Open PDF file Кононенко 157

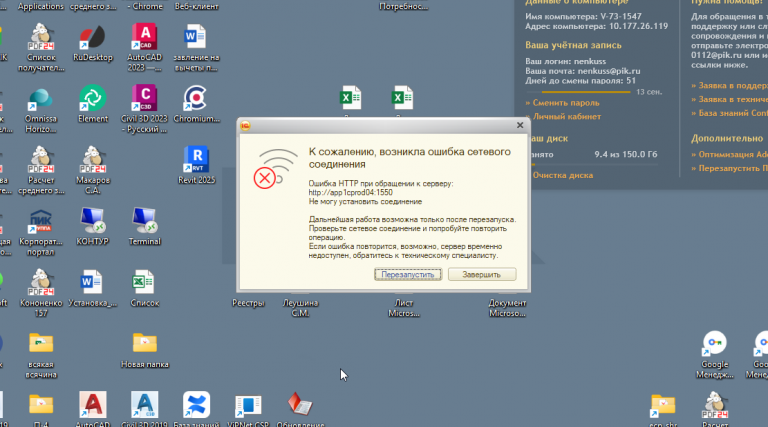click(x=41, y=294)
